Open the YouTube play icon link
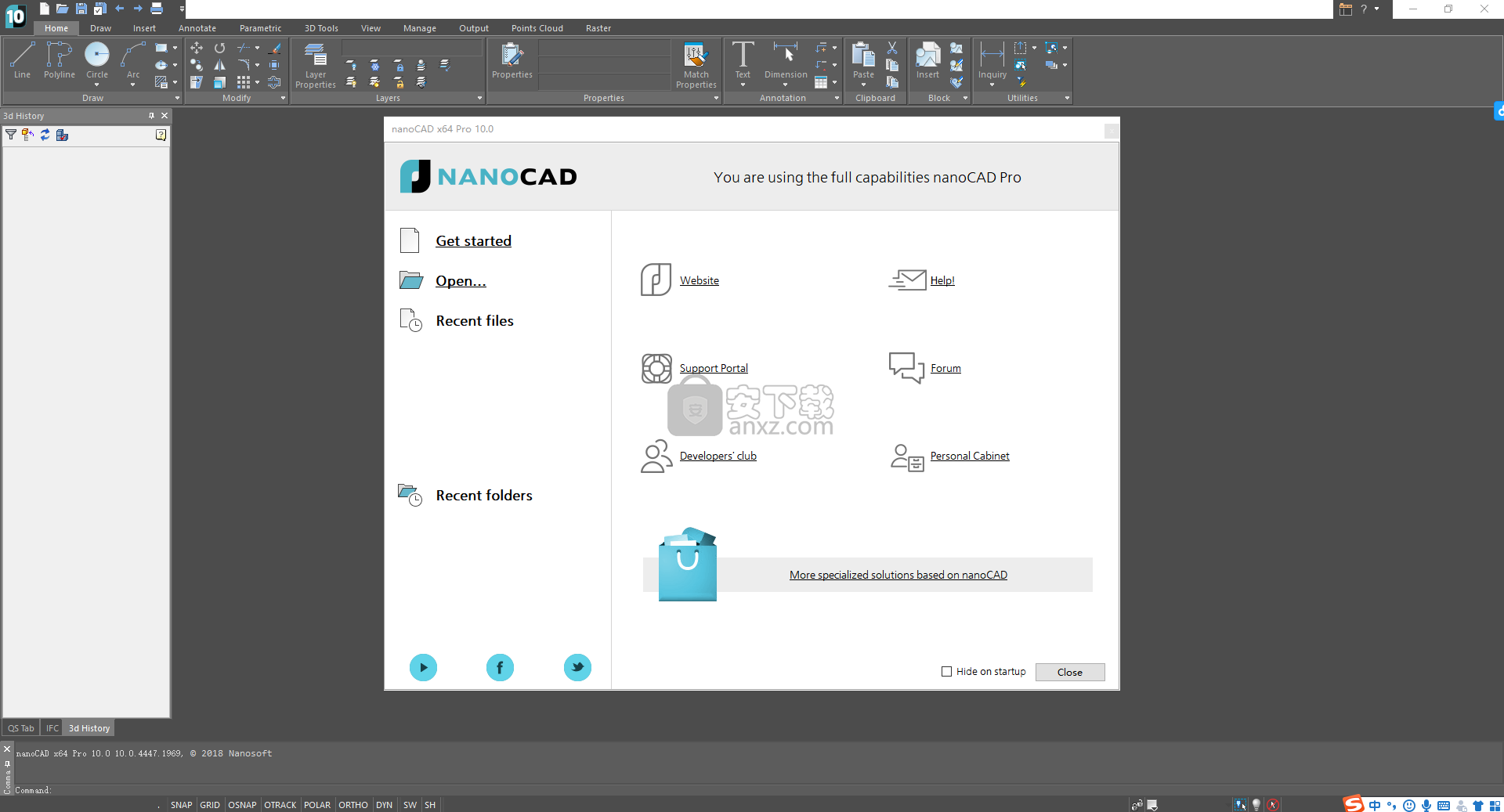 pos(423,667)
